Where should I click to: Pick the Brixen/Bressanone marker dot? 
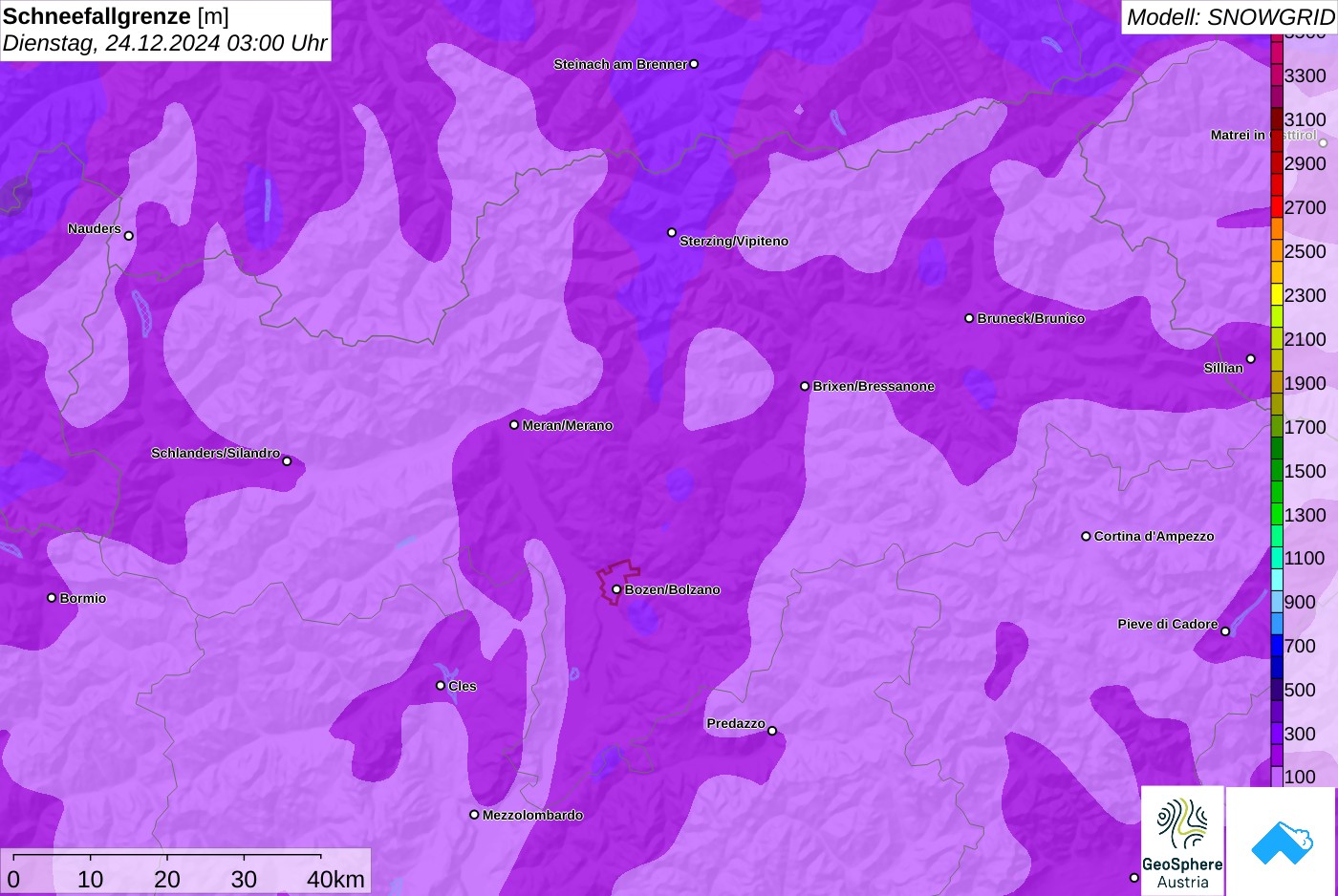click(x=805, y=386)
